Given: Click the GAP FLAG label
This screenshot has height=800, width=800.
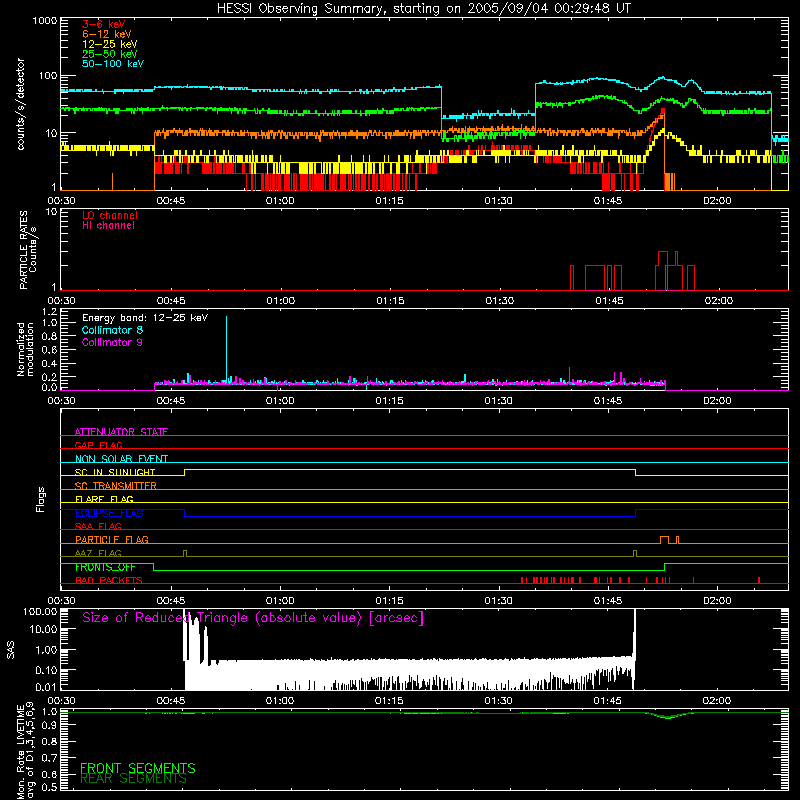Looking at the screenshot, I should coord(98,445).
